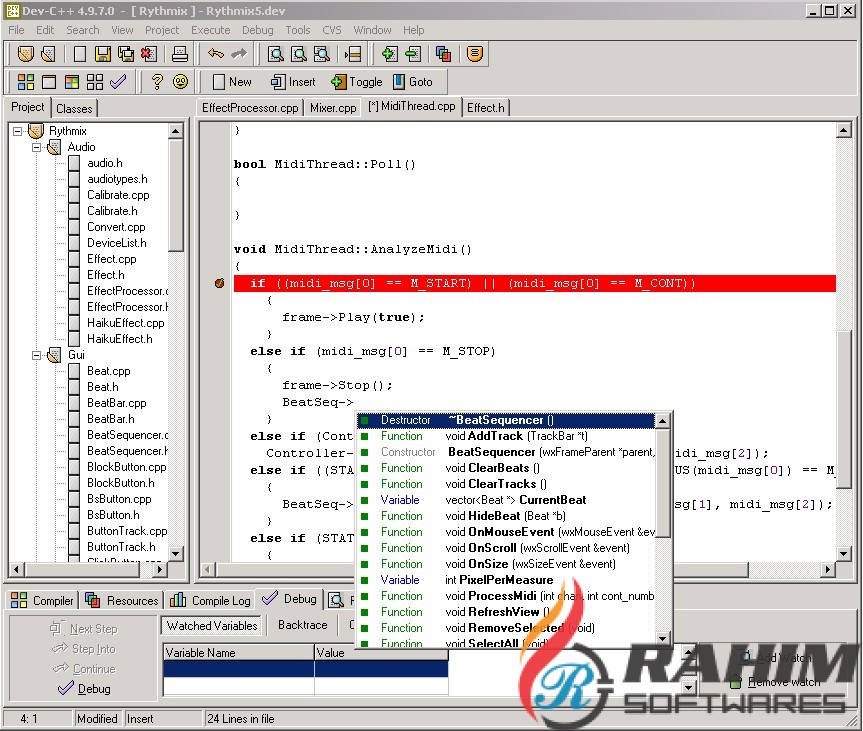Collapse the Rythmix project root node

click(18, 131)
